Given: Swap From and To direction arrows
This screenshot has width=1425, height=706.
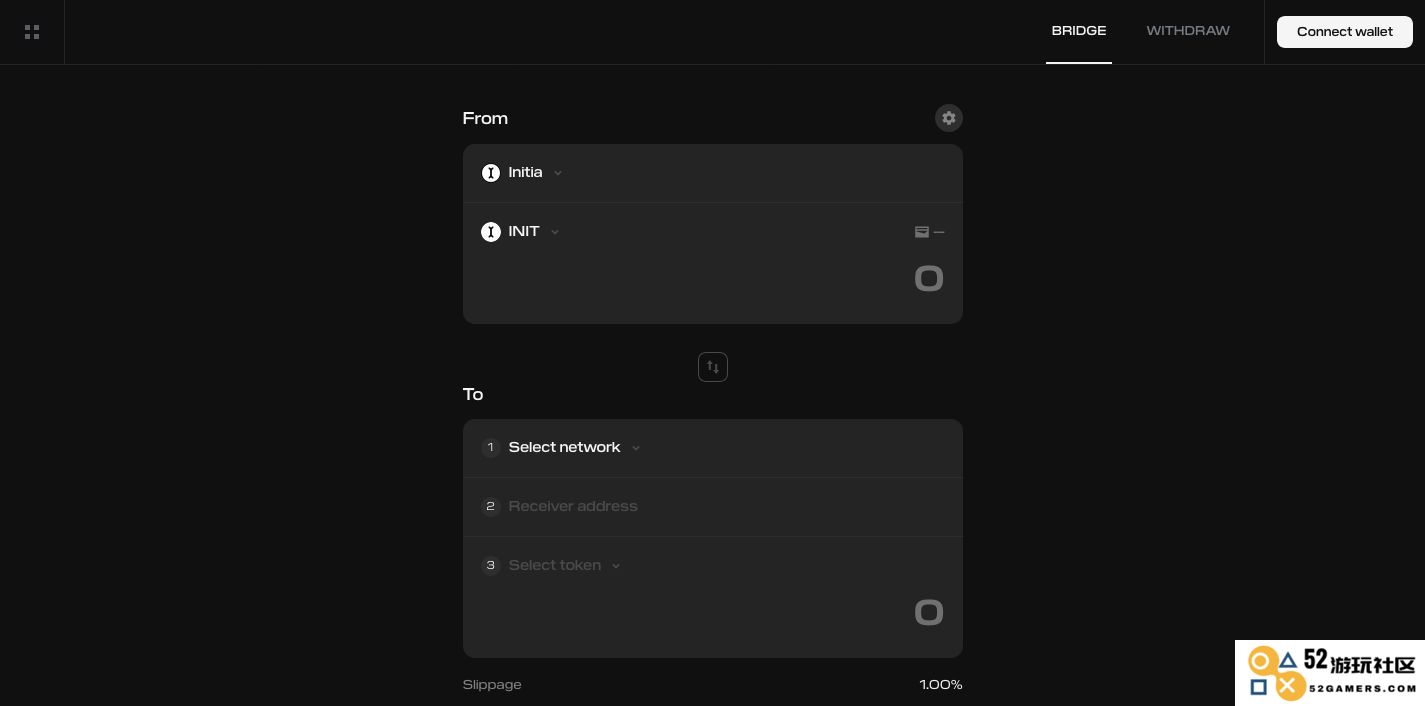Looking at the screenshot, I should (713, 367).
